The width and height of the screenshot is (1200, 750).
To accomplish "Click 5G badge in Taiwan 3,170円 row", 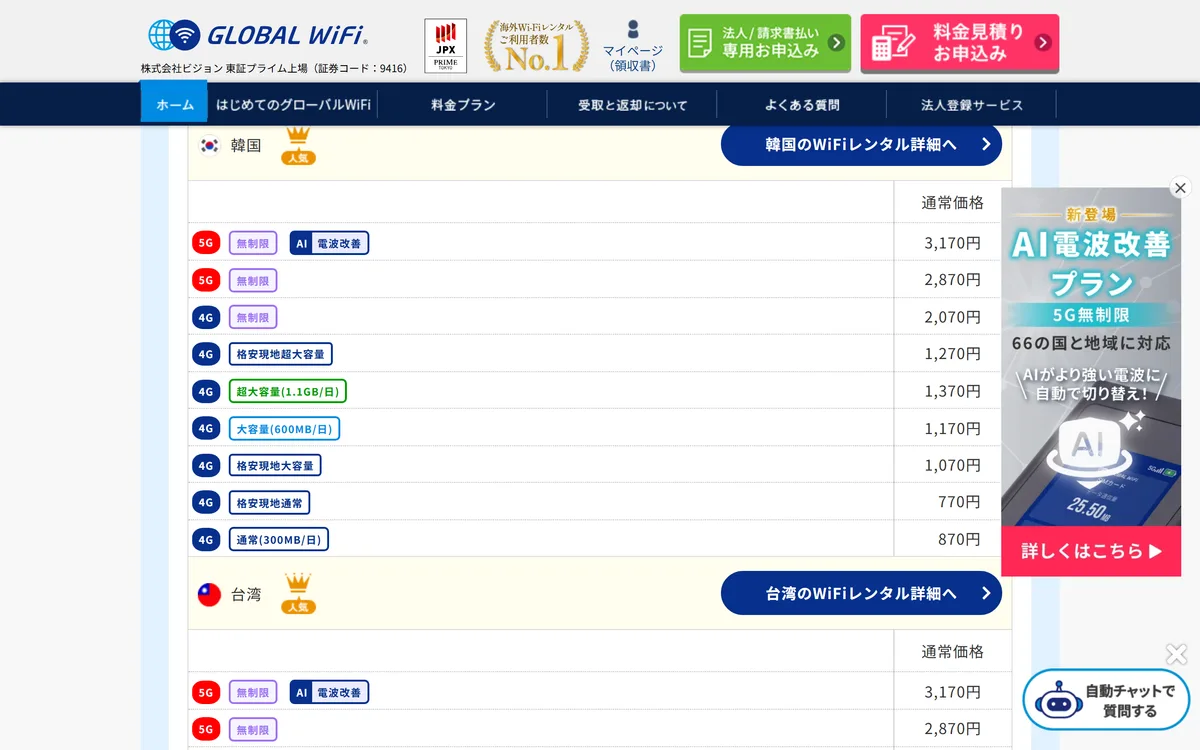I will point(206,692).
